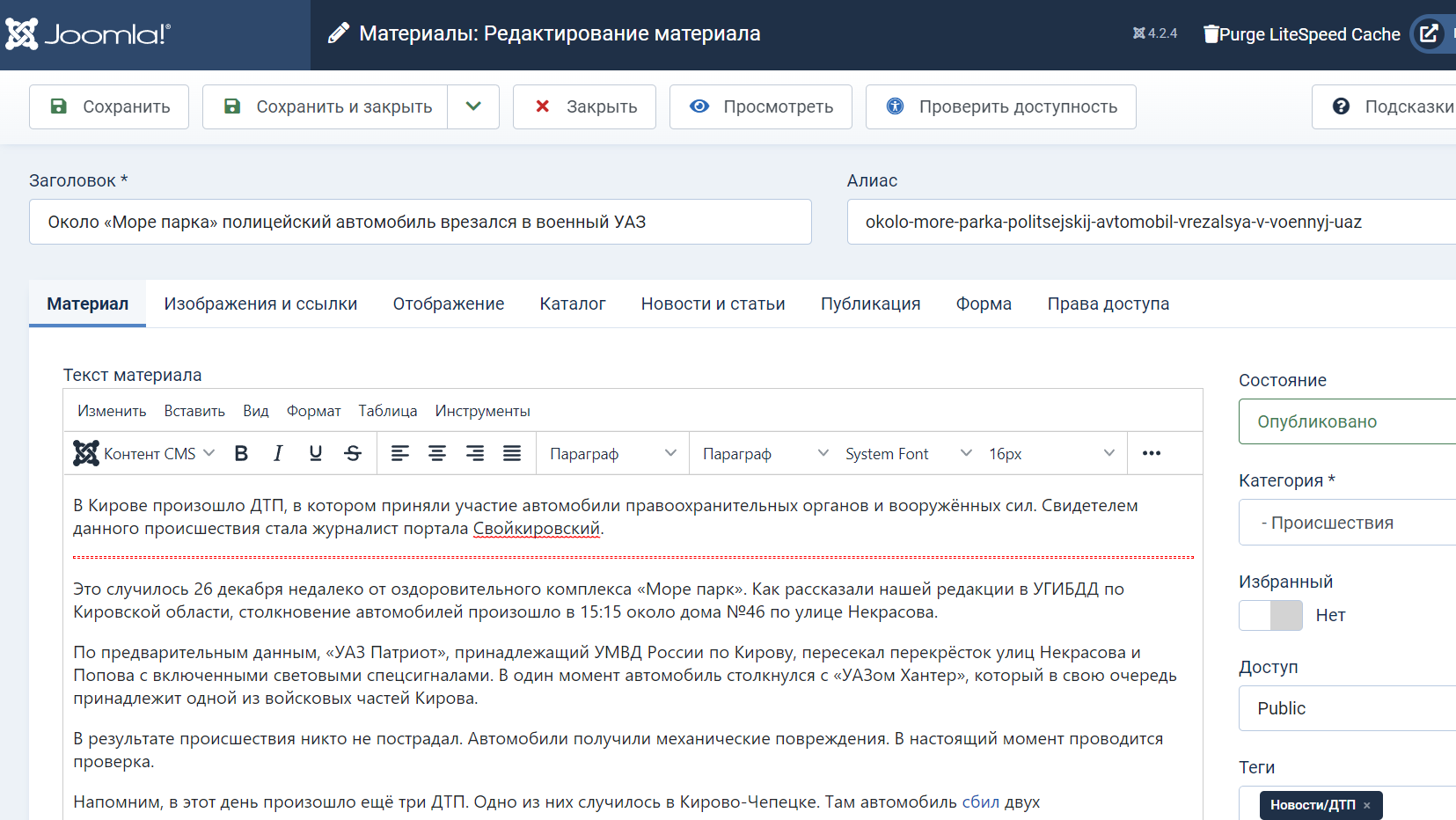Screen dimensions: 1456x820
Task: Click the Bold formatting icon
Action: [241, 454]
